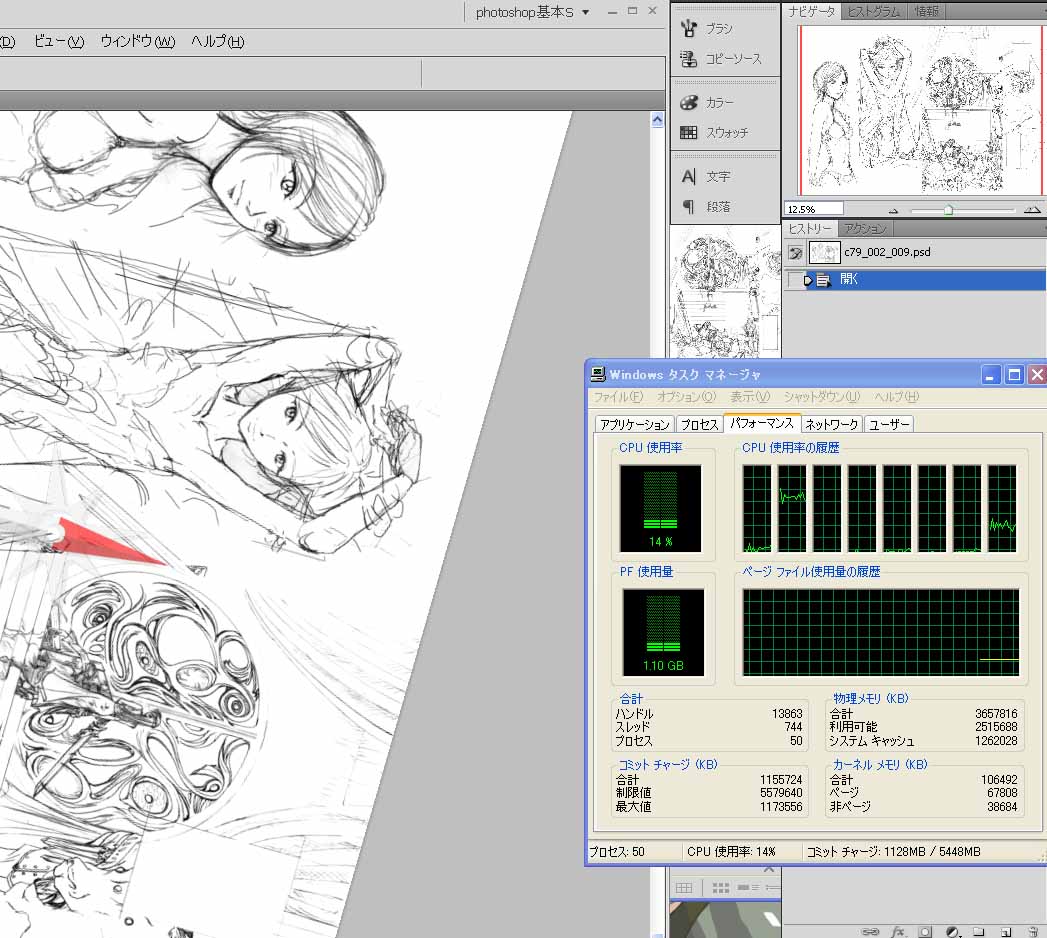The width and height of the screenshot is (1047, 938).
Task: Switch to the プロセス tab
Action: tap(699, 425)
